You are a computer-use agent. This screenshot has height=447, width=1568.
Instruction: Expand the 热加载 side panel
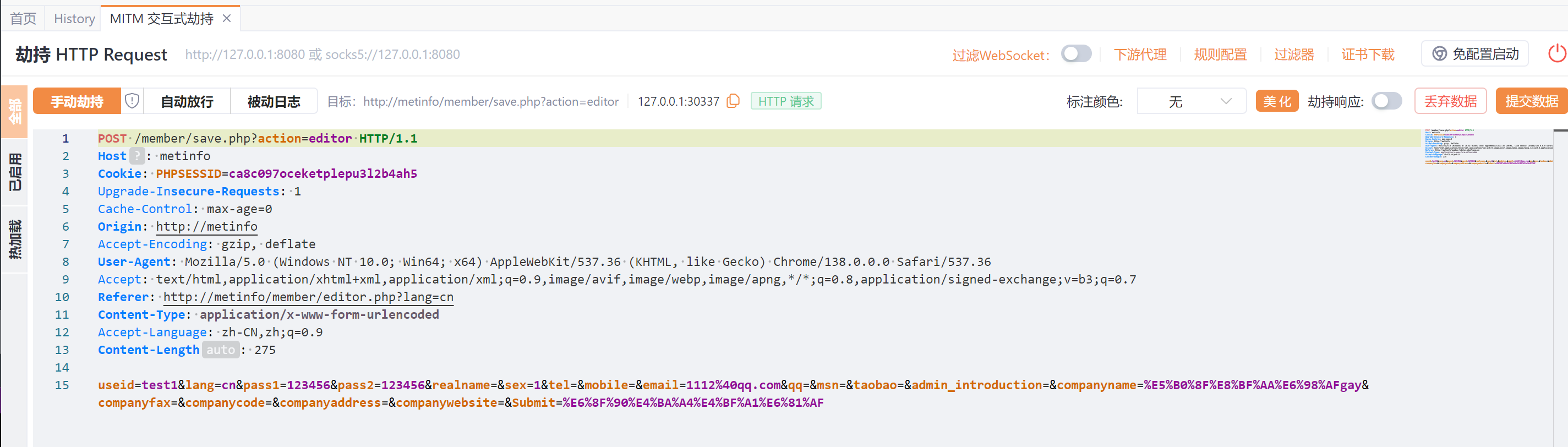click(15, 239)
